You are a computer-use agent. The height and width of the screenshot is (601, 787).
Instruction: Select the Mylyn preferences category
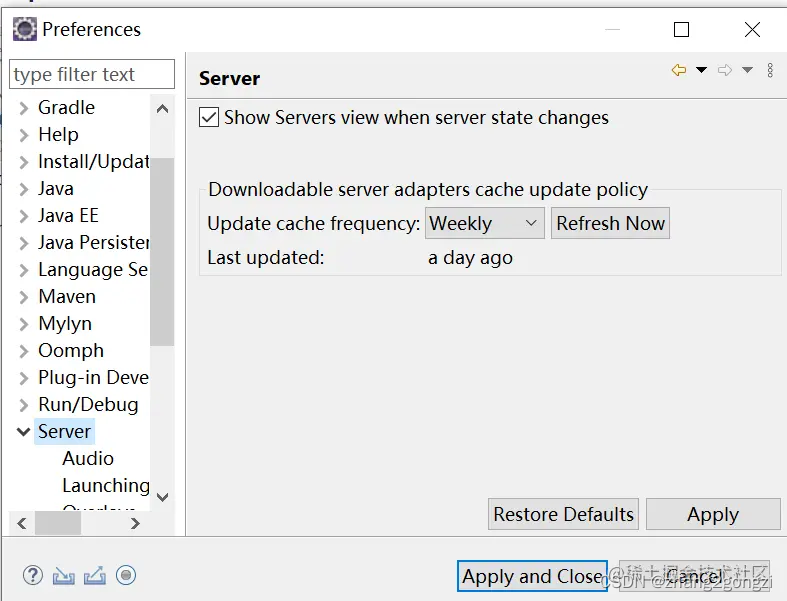65,324
